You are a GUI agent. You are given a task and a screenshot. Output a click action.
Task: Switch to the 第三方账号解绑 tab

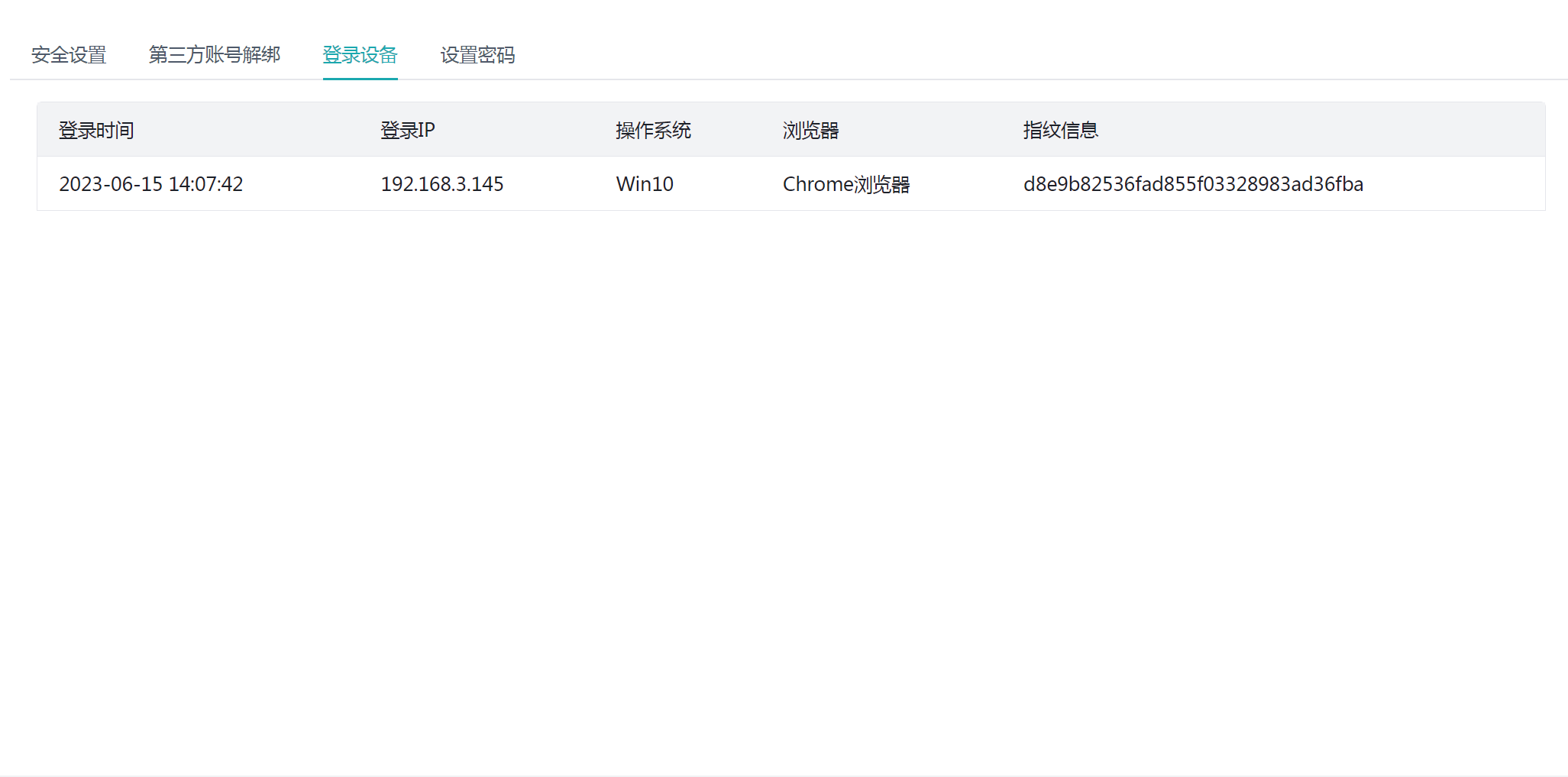click(215, 55)
